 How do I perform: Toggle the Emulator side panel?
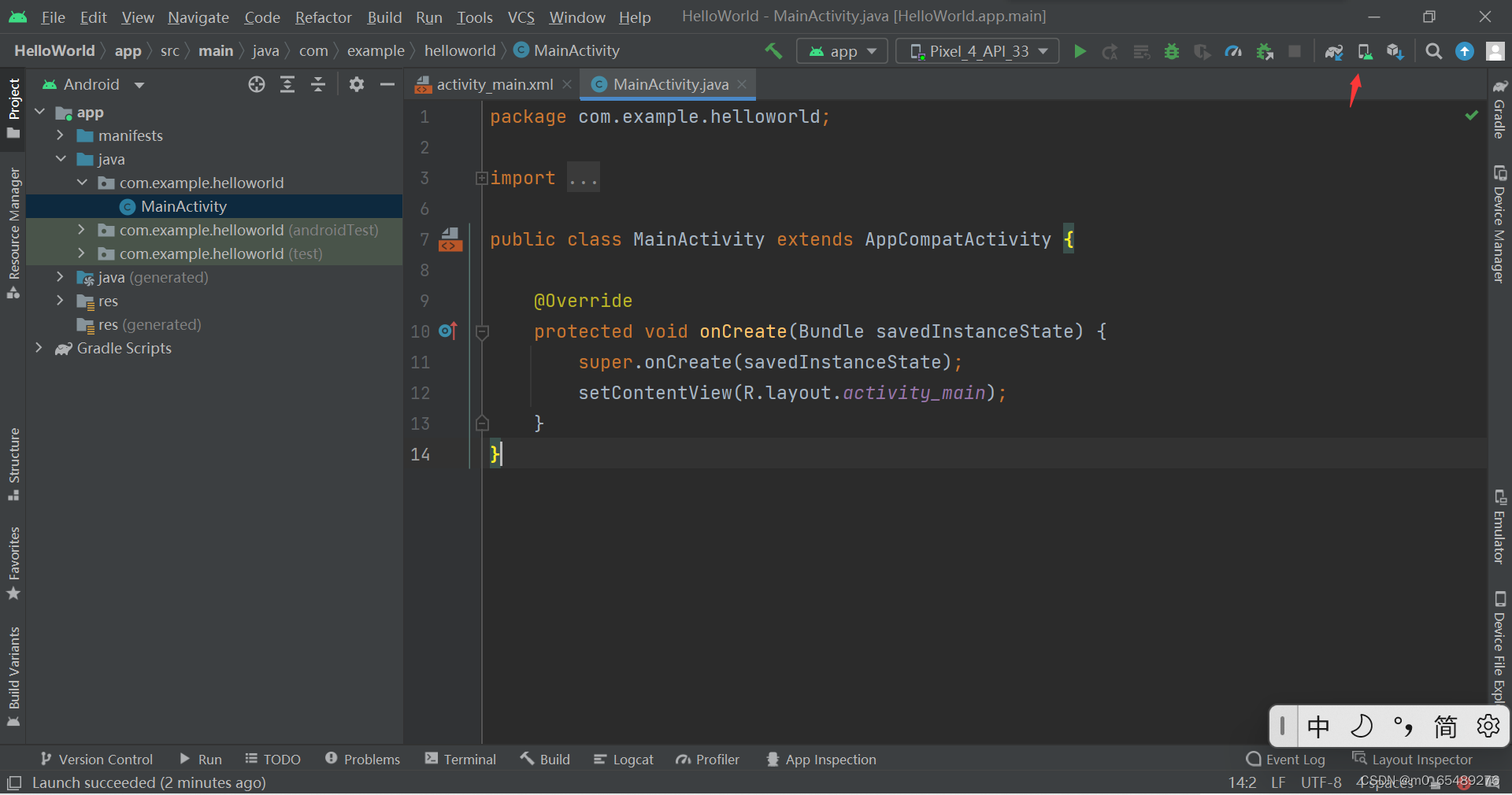[1499, 527]
